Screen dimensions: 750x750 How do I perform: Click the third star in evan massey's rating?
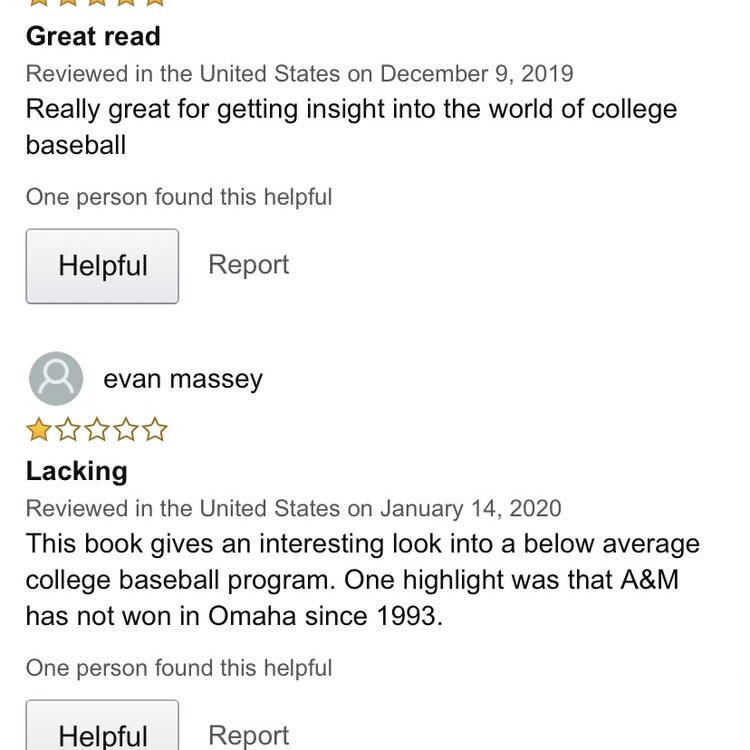point(97,431)
